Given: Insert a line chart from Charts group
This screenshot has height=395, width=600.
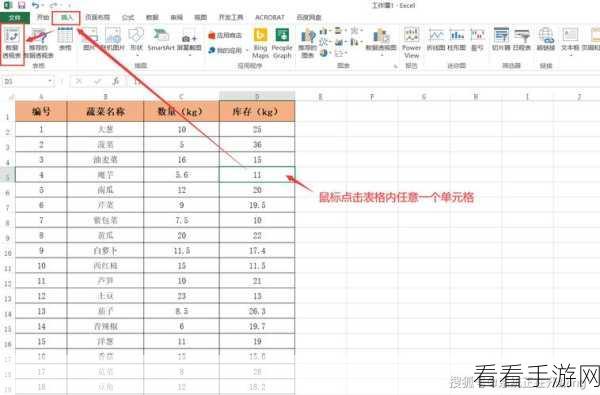Looking at the screenshot, I should [324, 41].
